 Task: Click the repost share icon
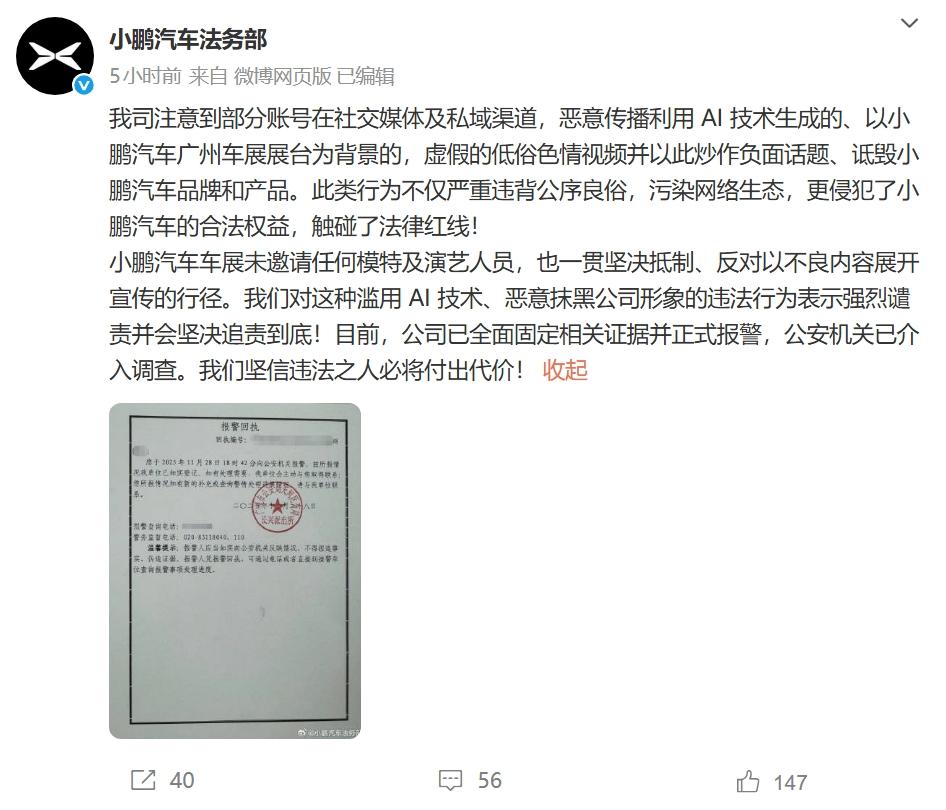[x=143, y=780]
